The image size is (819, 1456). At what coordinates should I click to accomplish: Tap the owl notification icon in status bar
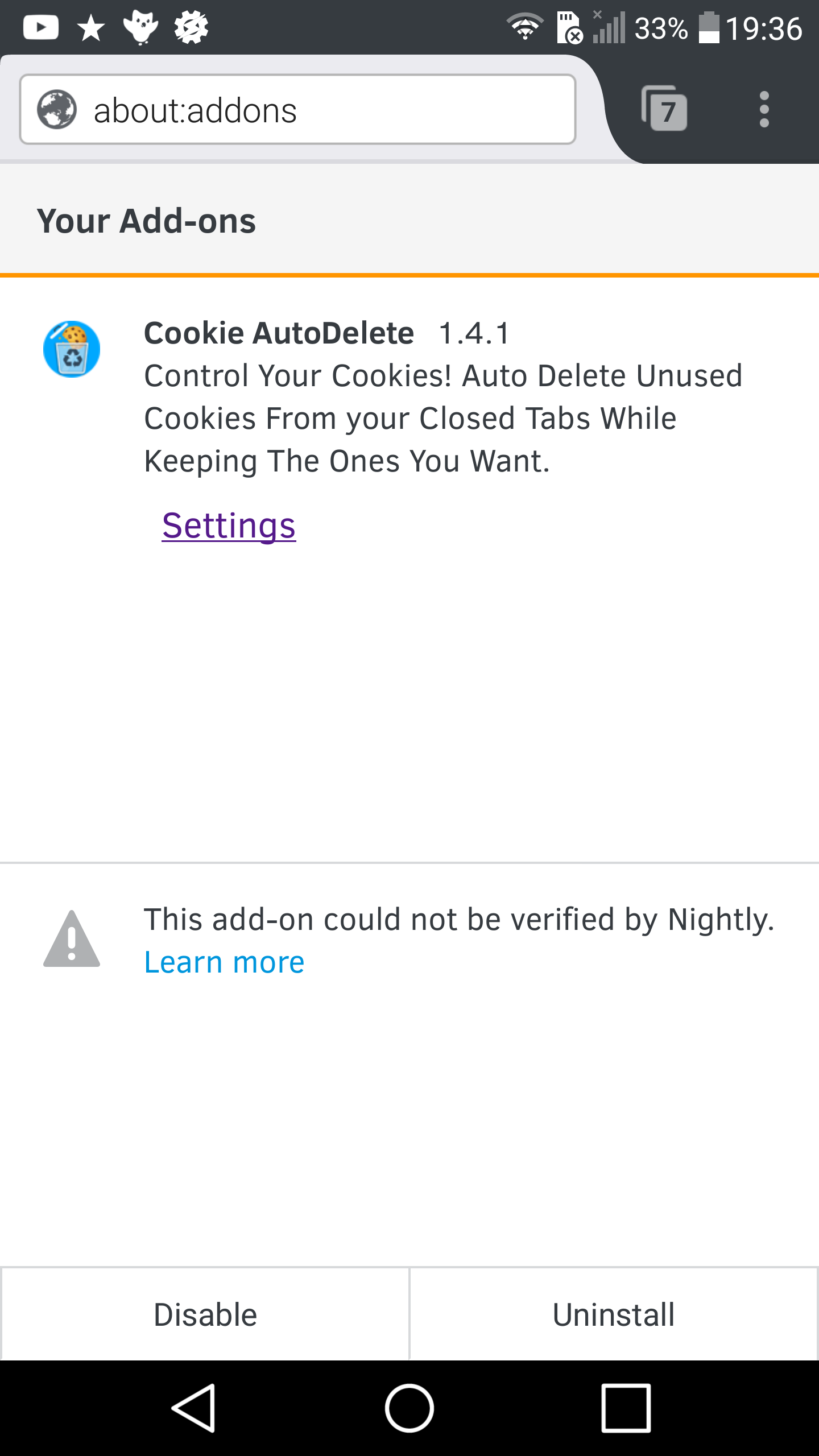[140, 27]
